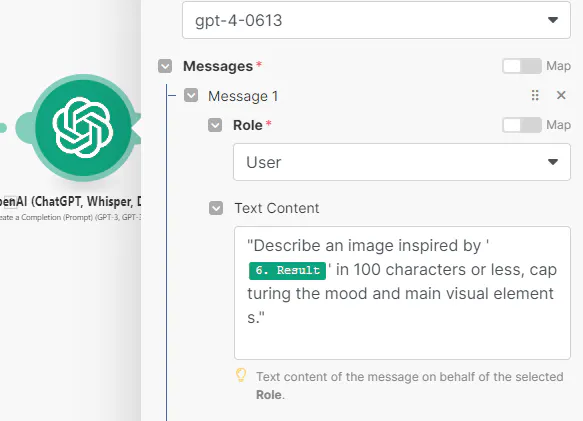Click the Create a Completion subtitle text
Viewport: 583px width, 421px height.
coord(70,218)
